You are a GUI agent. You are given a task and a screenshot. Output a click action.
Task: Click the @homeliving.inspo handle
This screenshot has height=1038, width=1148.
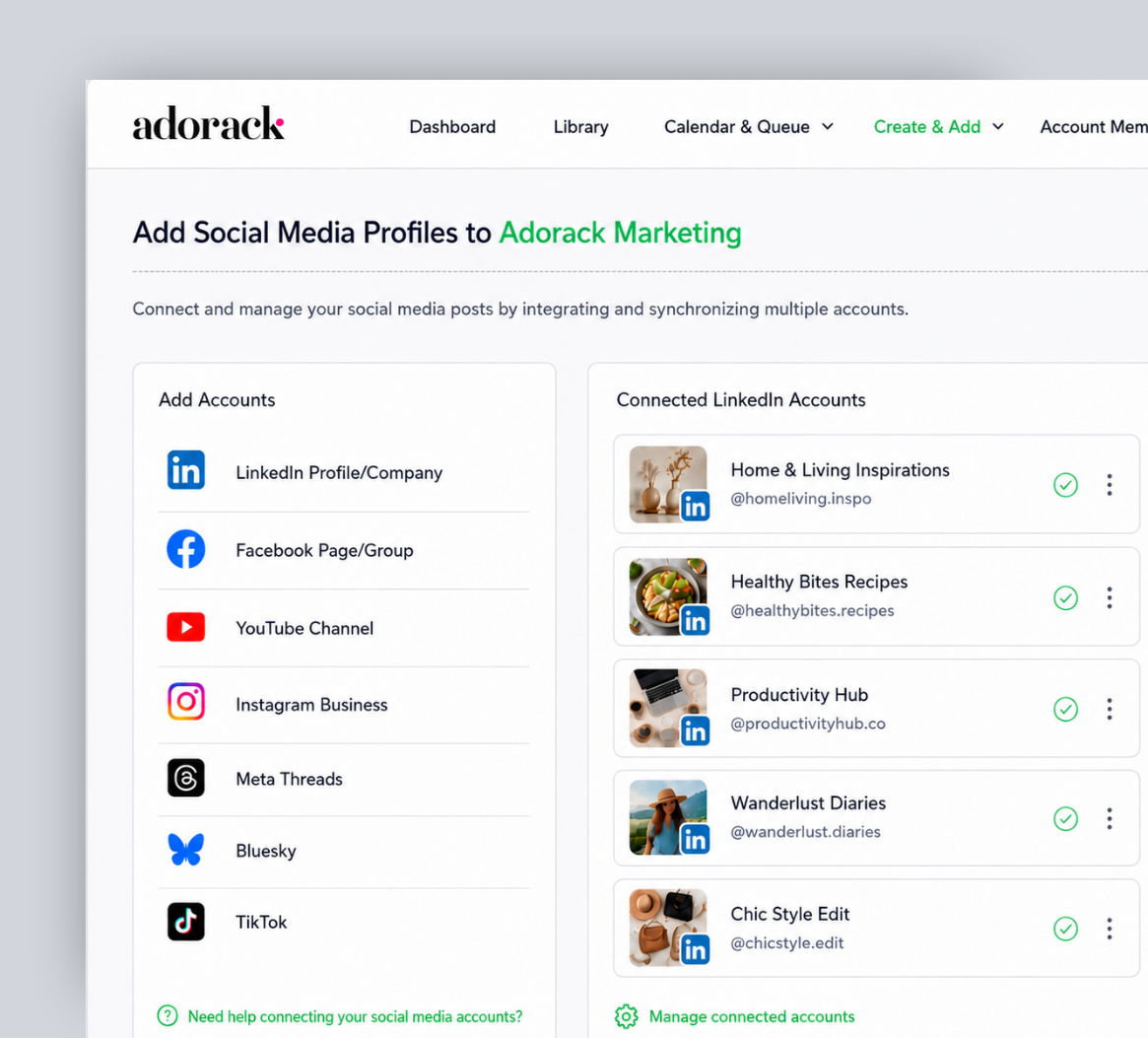[x=801, y=498]
